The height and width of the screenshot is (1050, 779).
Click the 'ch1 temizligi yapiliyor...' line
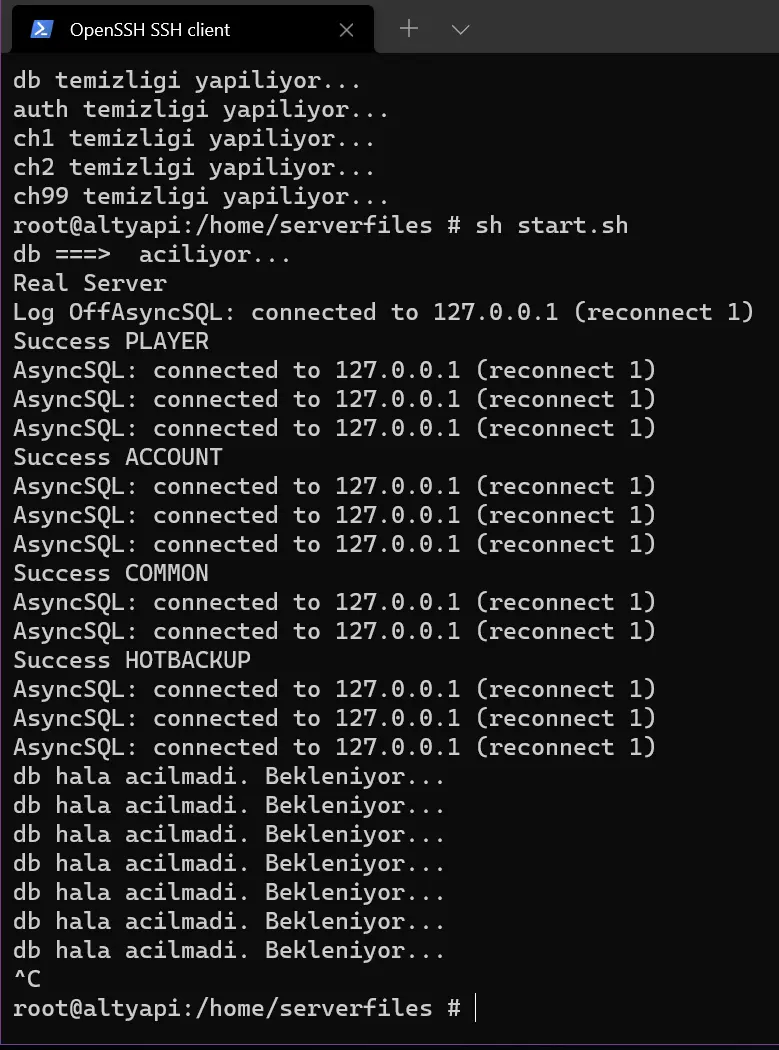(194, 139)
